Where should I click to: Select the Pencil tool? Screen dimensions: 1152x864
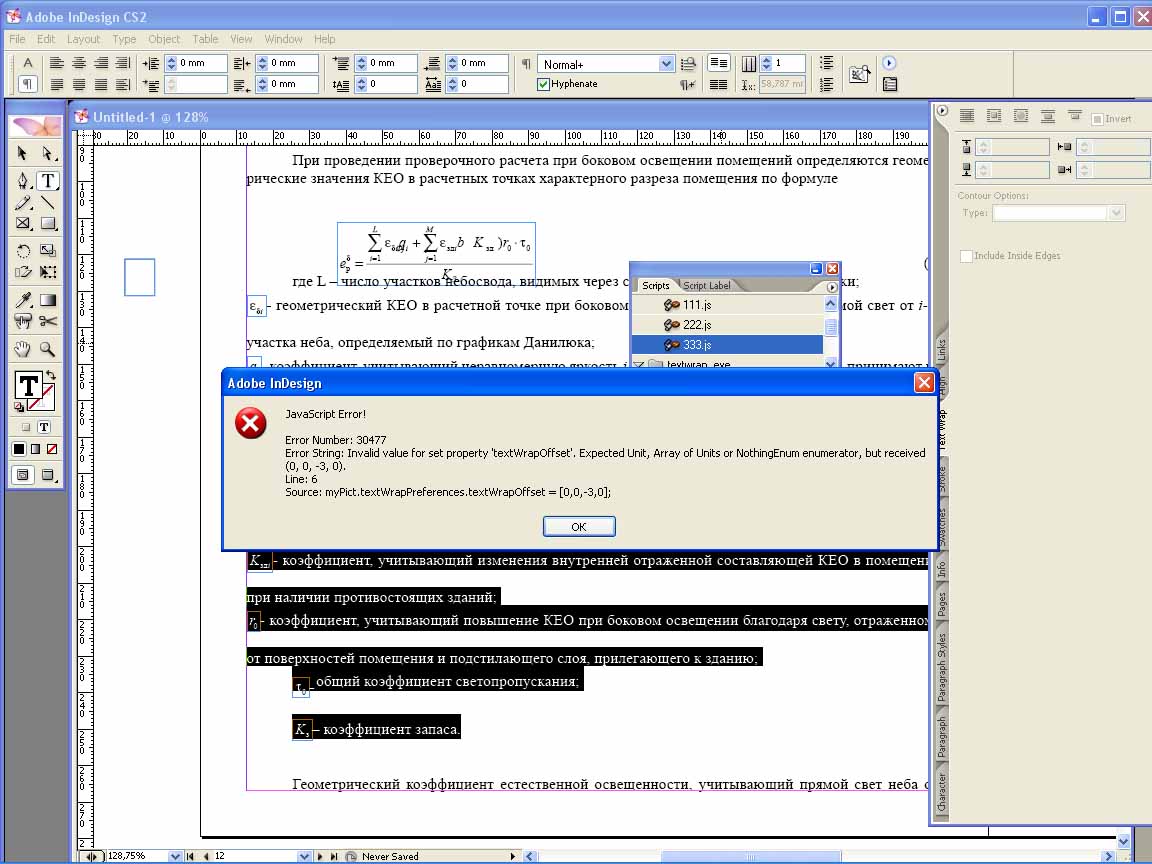(23, 202)
